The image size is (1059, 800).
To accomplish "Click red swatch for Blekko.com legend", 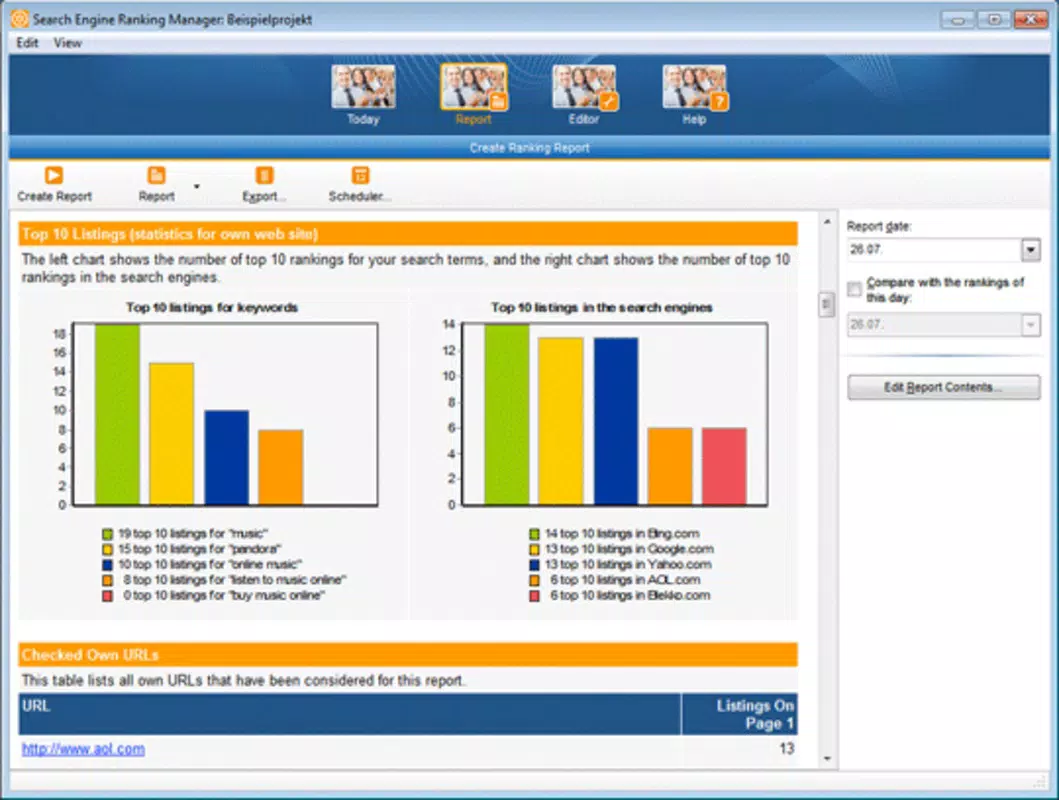I will pyautogui.click(x=534, y=596).
